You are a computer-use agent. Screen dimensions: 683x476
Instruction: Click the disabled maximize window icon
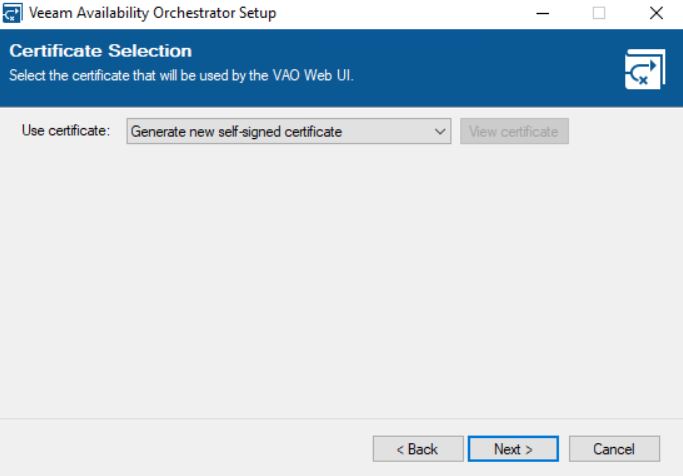[x=599, y=13]
